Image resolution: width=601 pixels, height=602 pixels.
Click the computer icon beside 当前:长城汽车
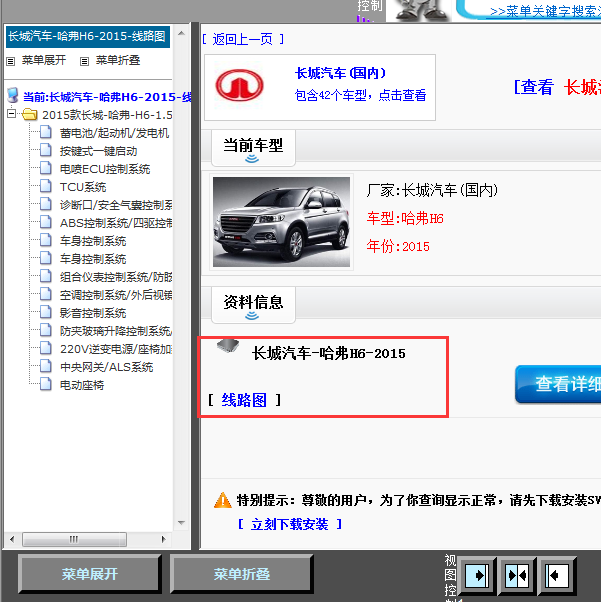(x=13, y=96)
